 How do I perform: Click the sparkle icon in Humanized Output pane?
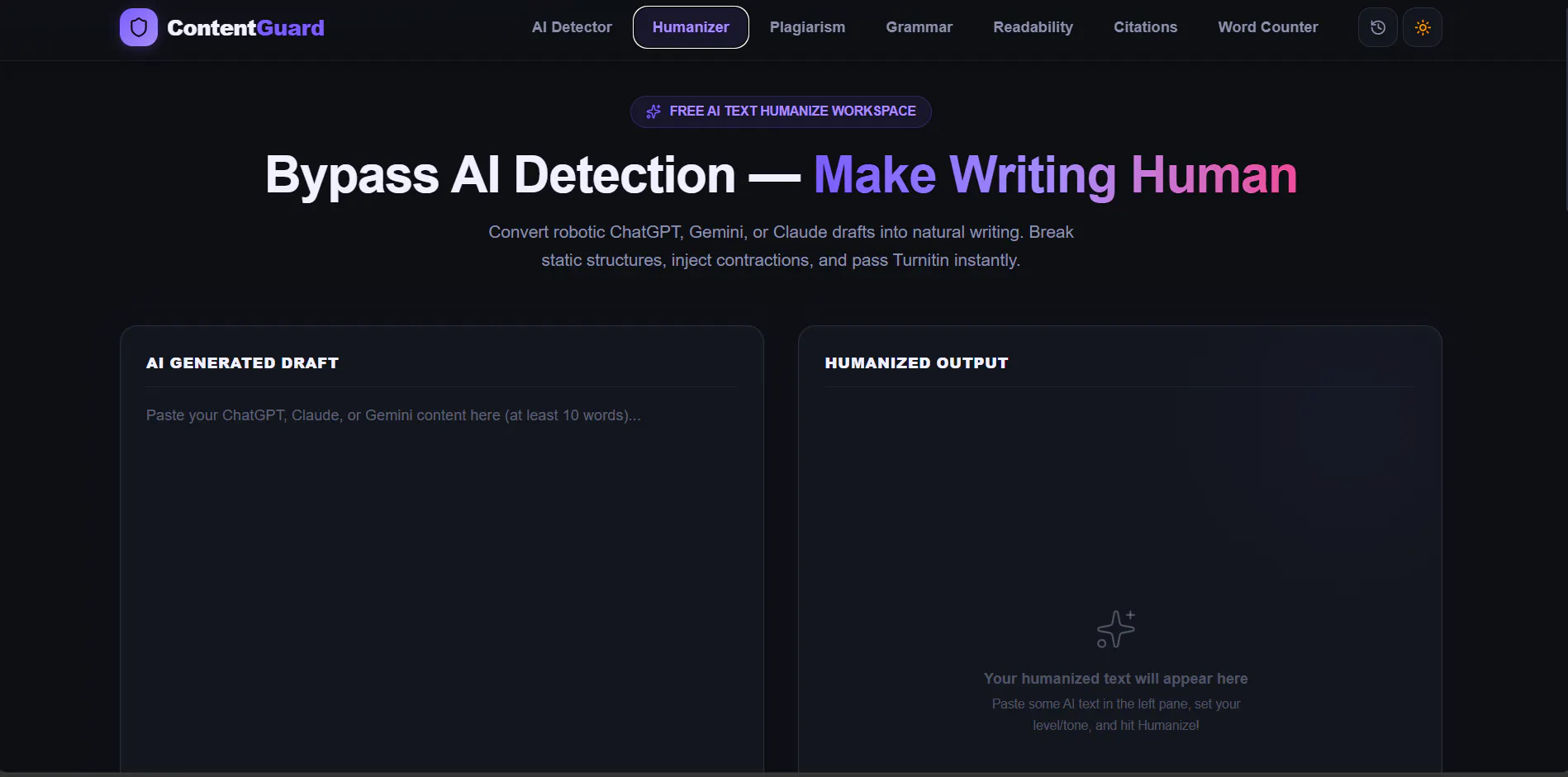pyautogui.click(x=1115, y=629)
